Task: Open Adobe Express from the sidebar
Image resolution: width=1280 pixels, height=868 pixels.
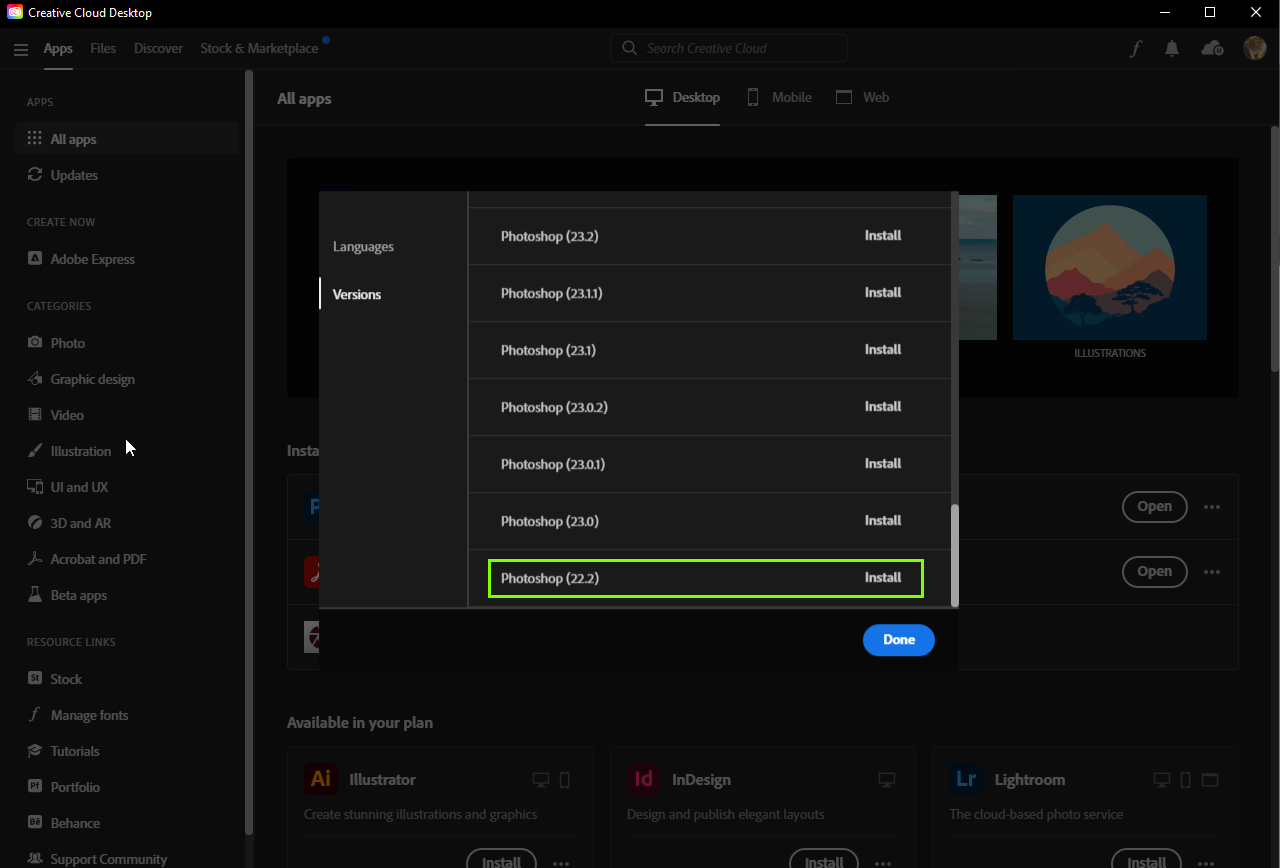Action: click(35, 258)
